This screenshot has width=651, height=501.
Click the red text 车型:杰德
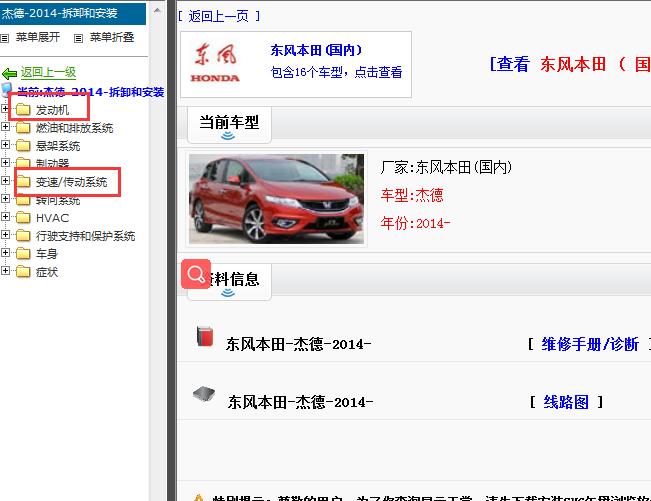[x=412, y=195]
